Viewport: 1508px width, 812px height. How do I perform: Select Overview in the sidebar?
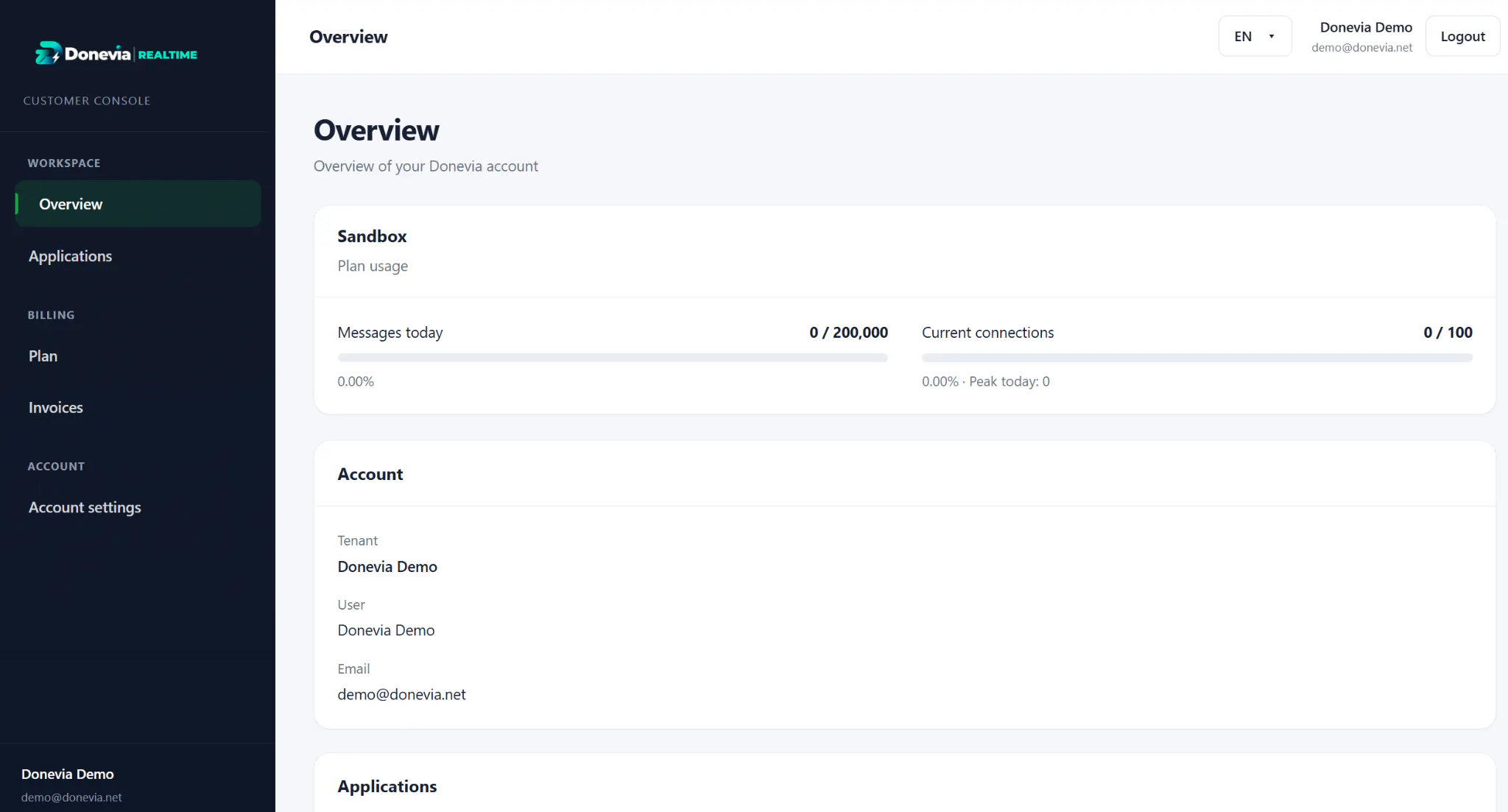click(138, 204)
